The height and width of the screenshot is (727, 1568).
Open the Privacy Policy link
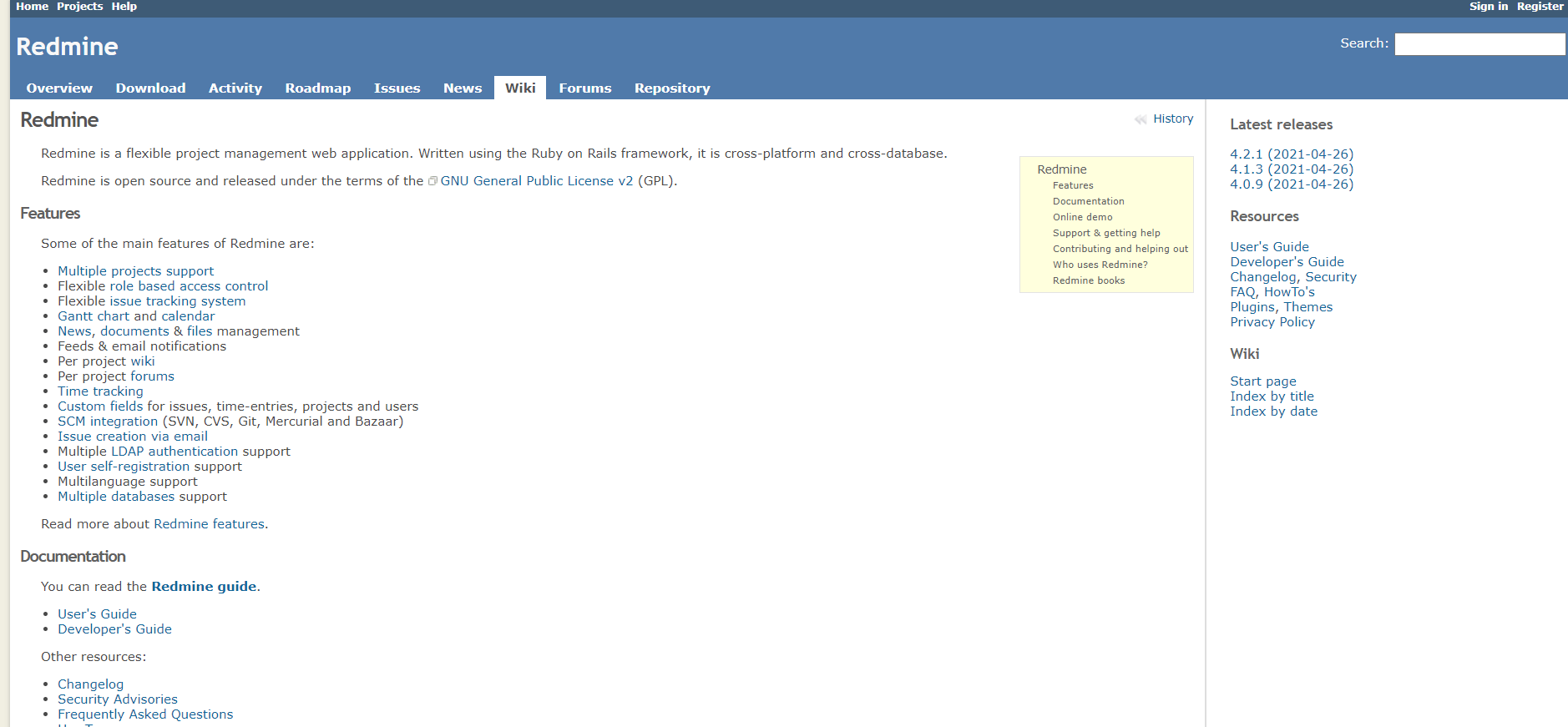[1272, 322]
